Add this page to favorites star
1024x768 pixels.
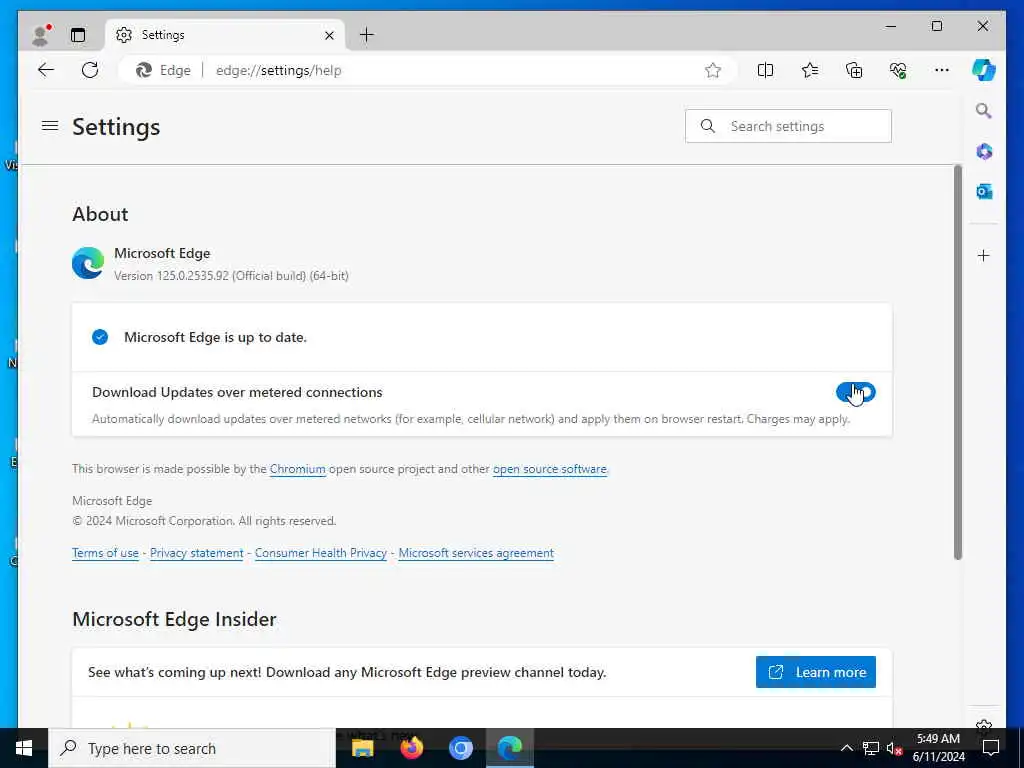click(712, 70)
